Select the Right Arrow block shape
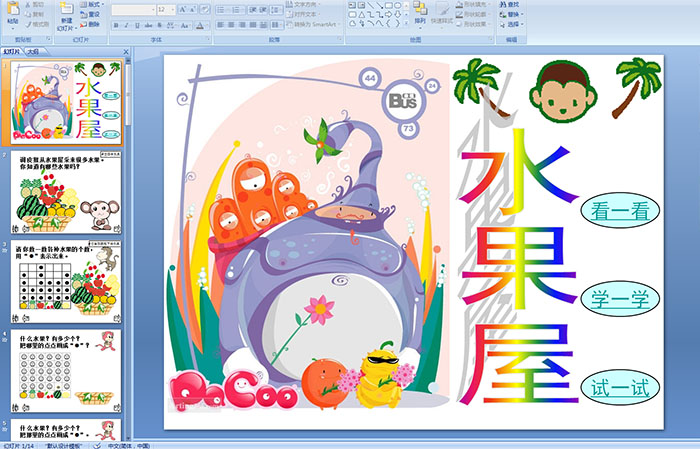This screenshot has height=449, width=700. coord(388,14)
